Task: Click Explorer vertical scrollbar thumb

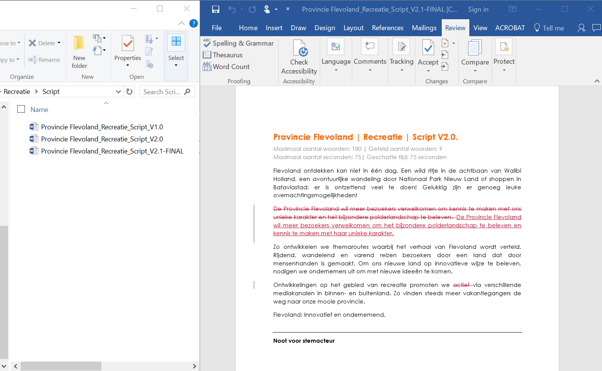Action: [3, 292]
